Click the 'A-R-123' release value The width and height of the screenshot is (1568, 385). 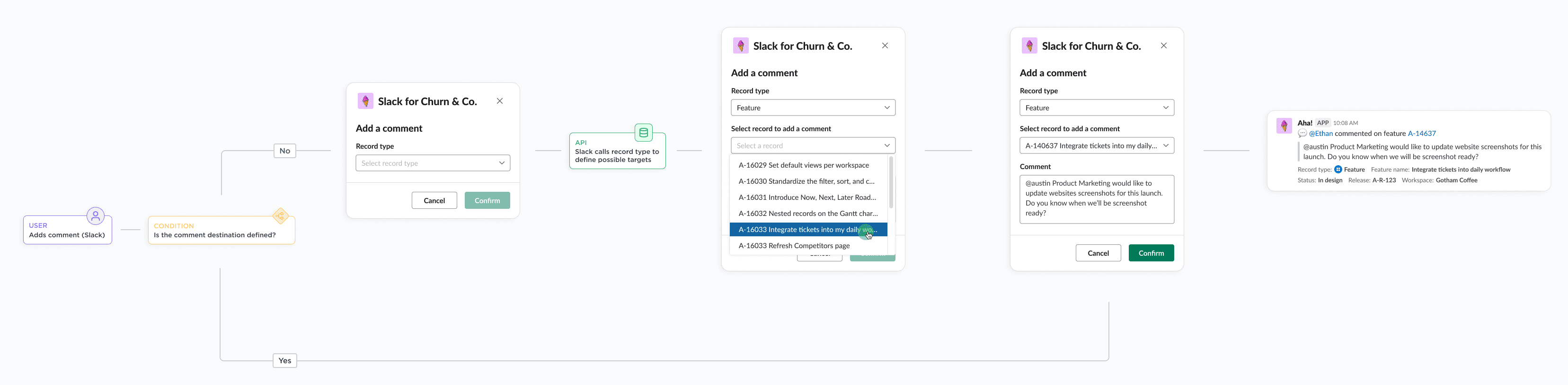(1383, 180)
